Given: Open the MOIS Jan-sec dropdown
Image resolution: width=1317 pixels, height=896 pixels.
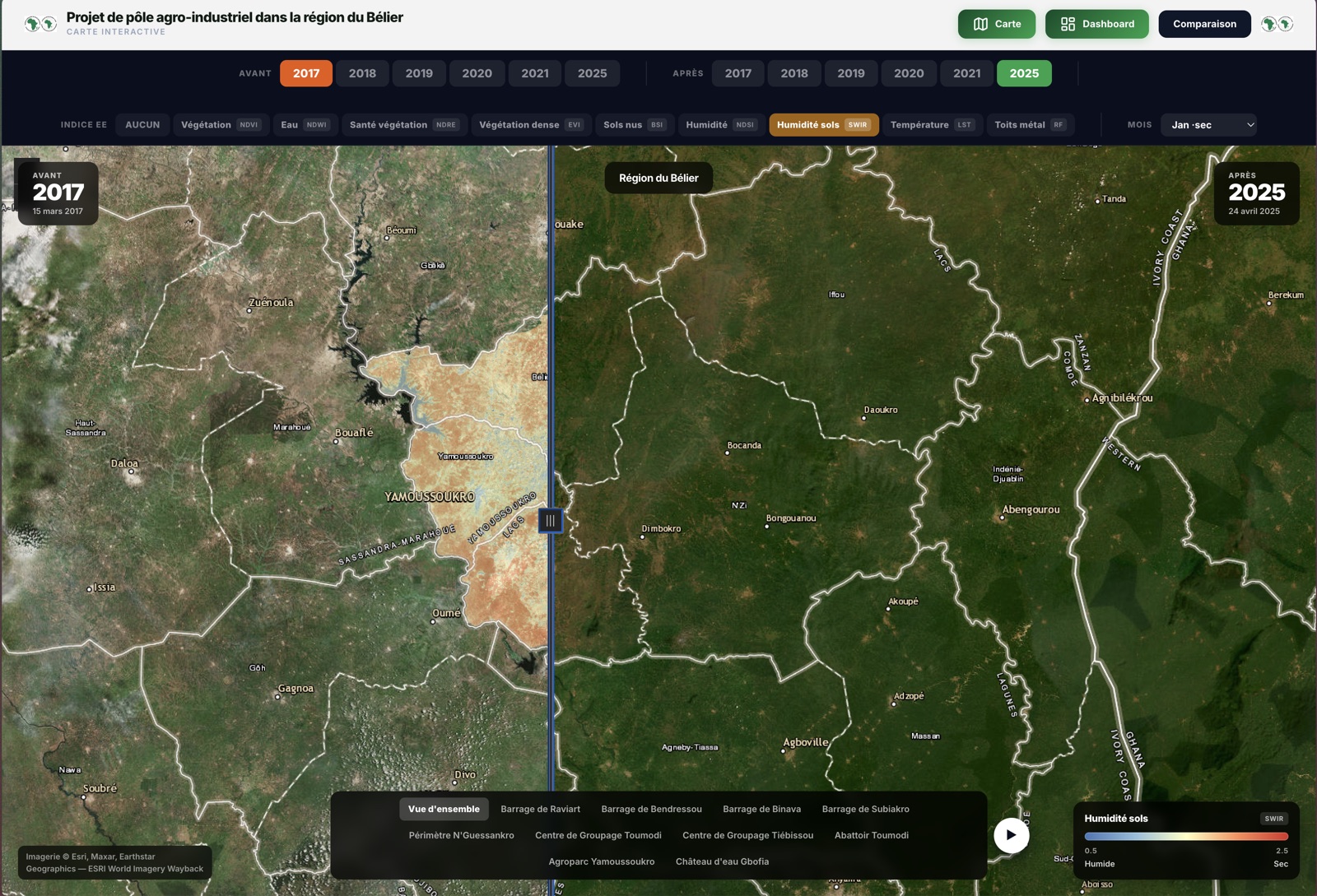Looking at the screenshot, I should click(x=1208, y=125).
